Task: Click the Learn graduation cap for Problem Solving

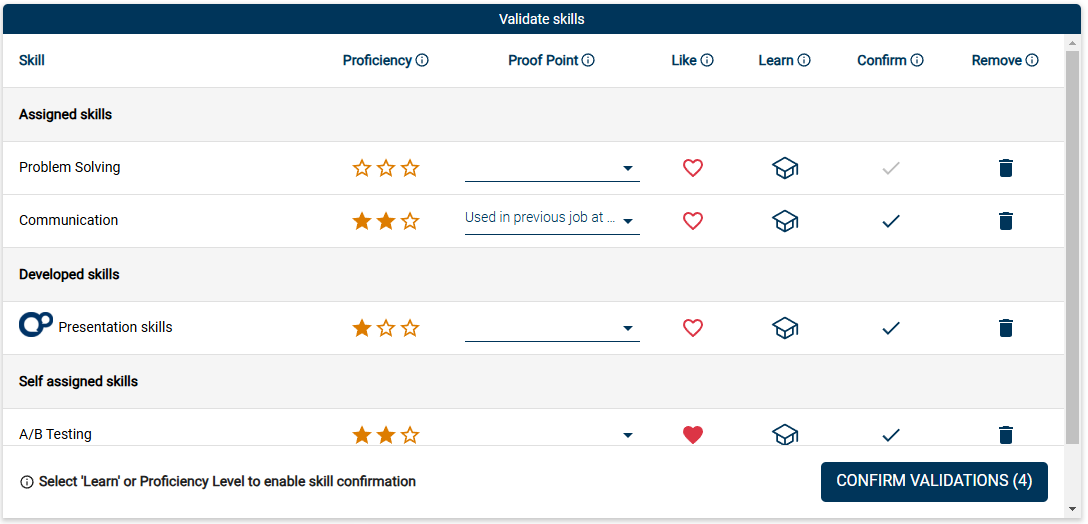Action: pos(785,168)
